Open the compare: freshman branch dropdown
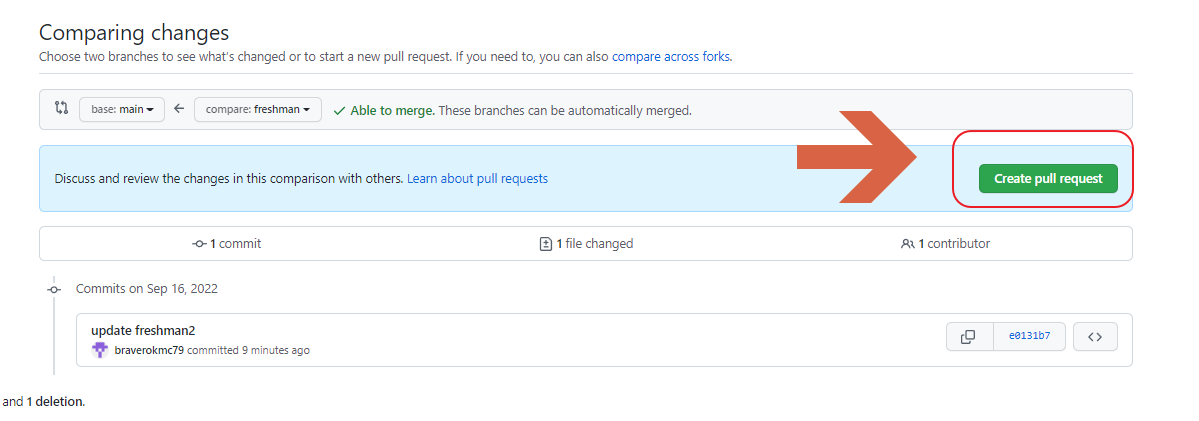The image size is (1199, 421). tap(258, 109)
